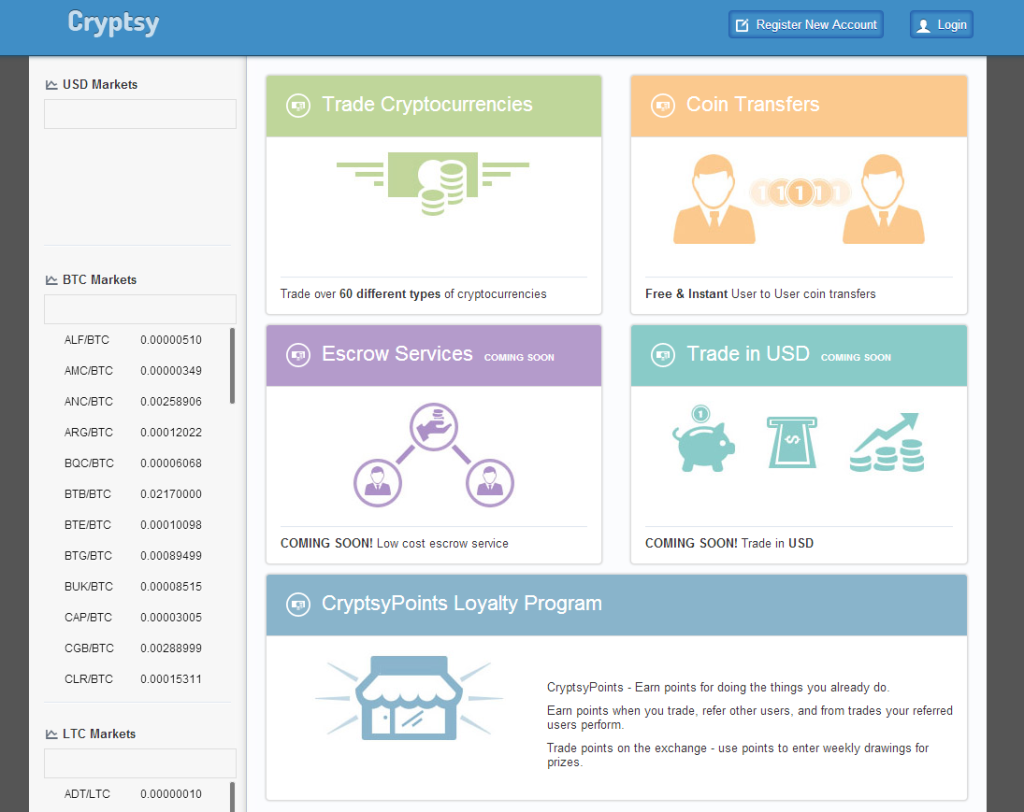Select the ARG/BTC market row
The image size is (1024, 812).
(133, 432)
